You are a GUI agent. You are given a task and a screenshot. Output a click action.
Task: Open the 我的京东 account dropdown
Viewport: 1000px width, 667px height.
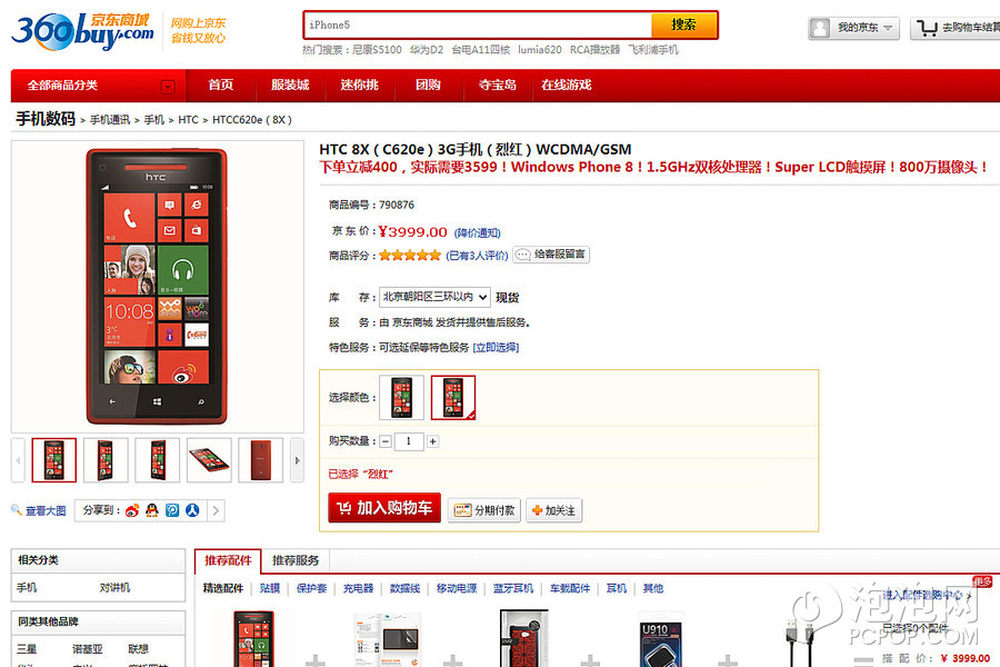854,28
